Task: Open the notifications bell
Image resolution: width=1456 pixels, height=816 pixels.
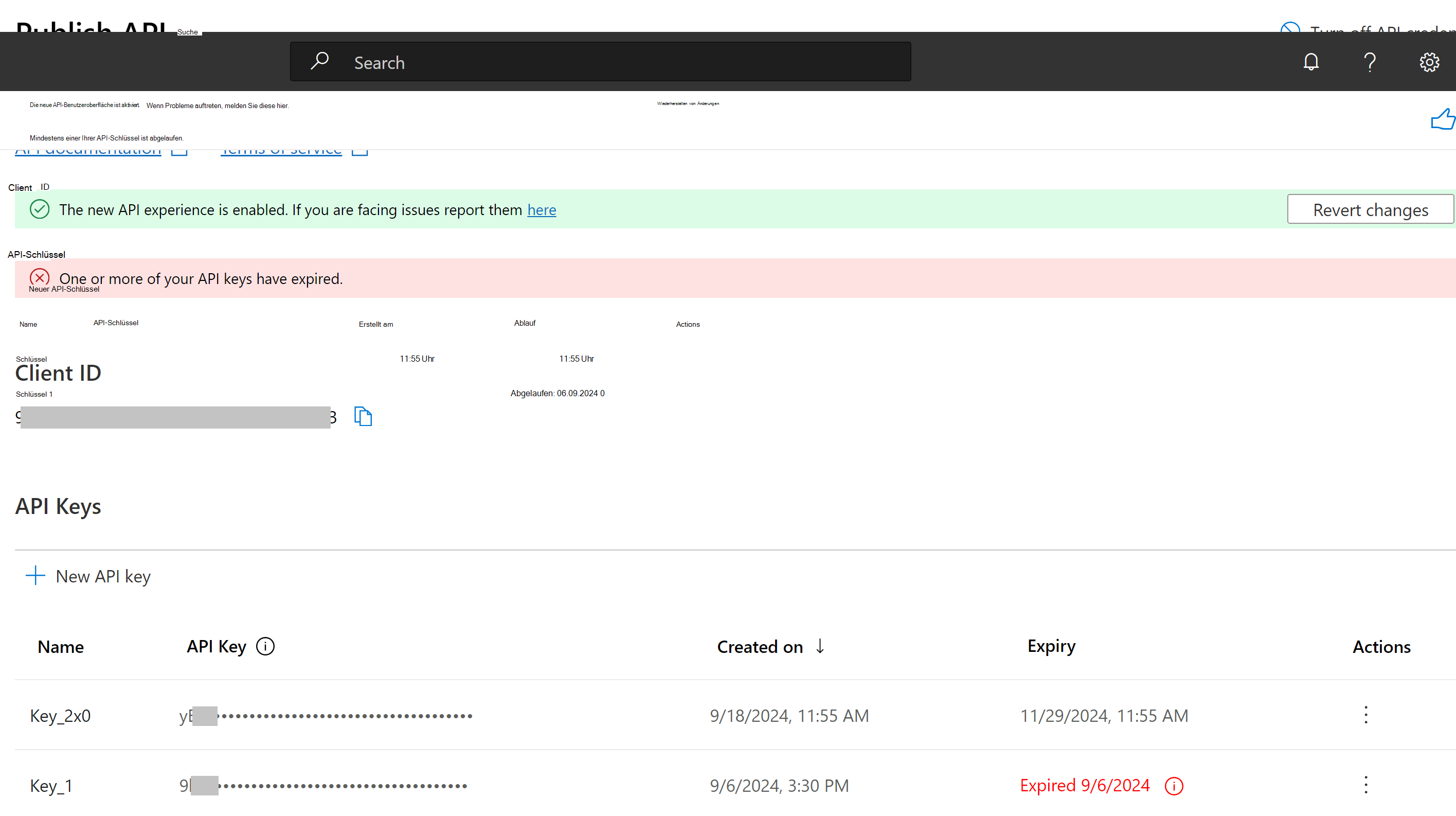Action: click(1311, 62)
